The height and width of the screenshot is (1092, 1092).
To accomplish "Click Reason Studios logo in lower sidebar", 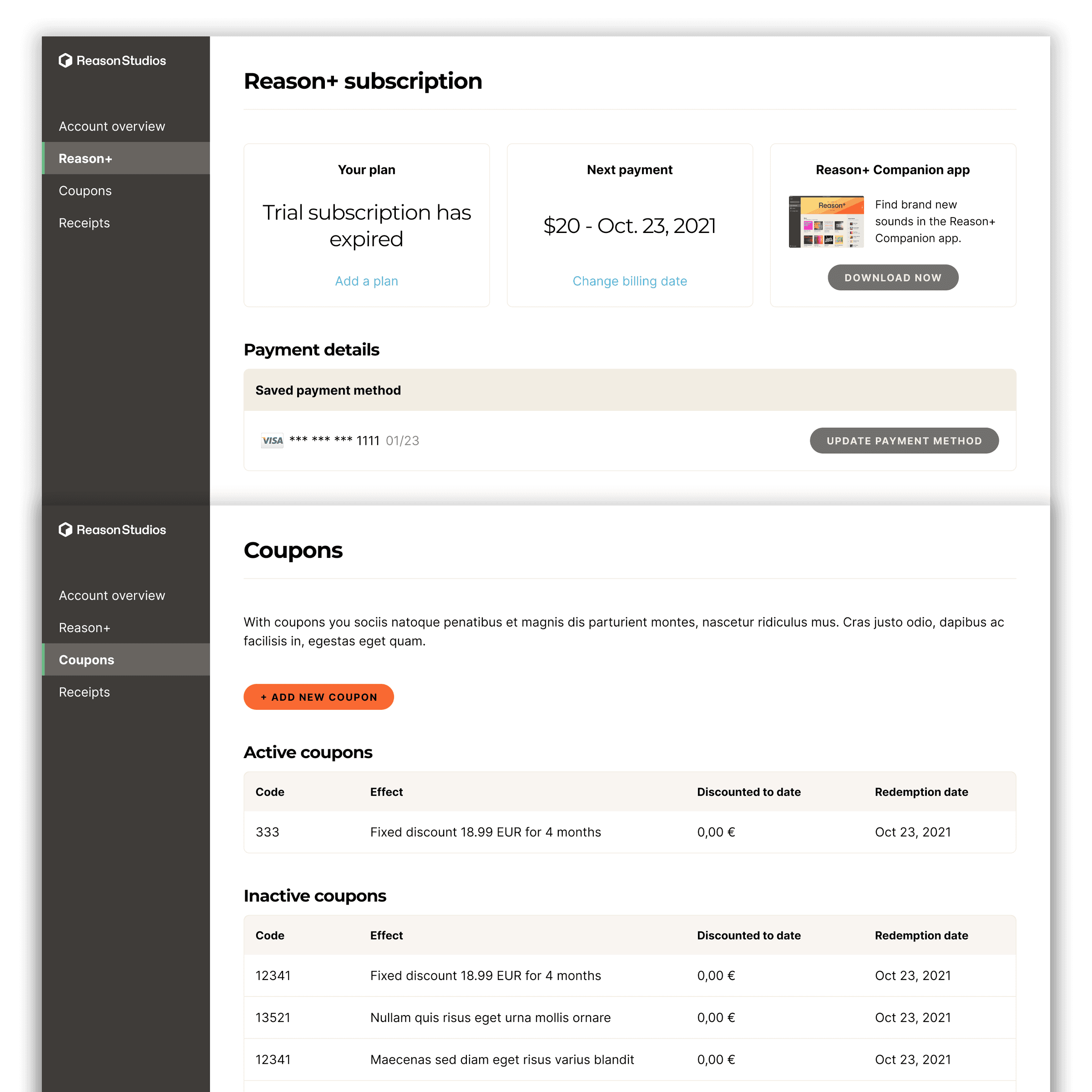I will (112, 530).
